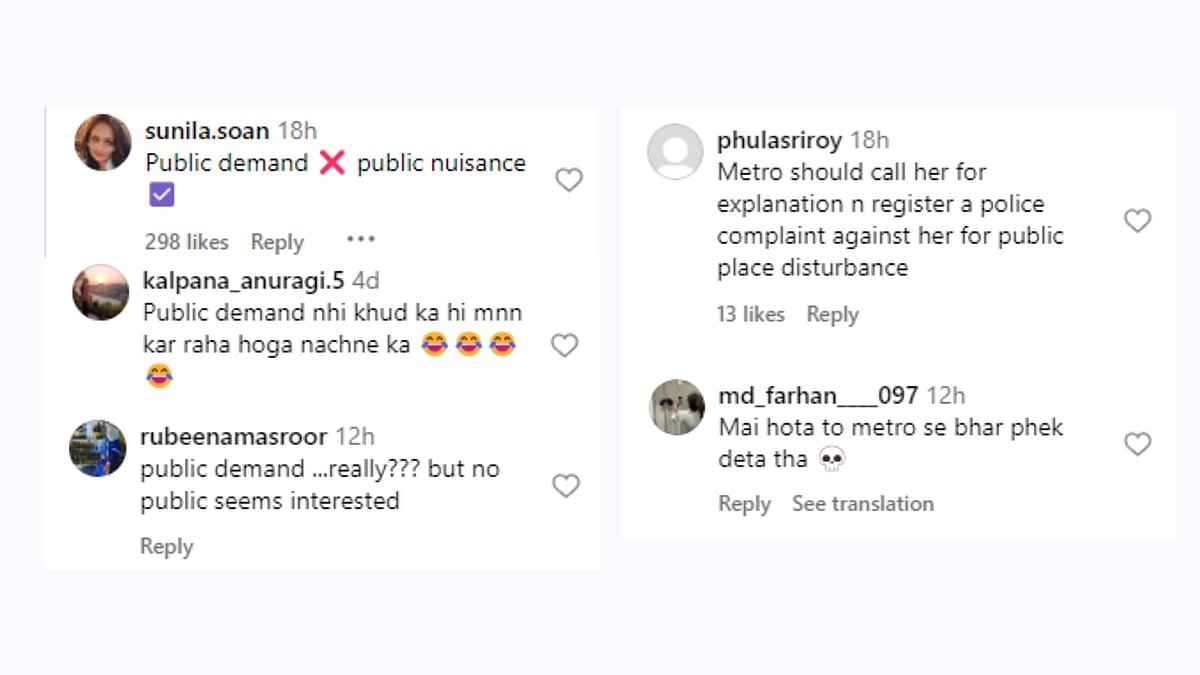This screenshot has width=1200, height=675.
Task: View the 13 likes on phulasriroy's comment
Action: 750,314
